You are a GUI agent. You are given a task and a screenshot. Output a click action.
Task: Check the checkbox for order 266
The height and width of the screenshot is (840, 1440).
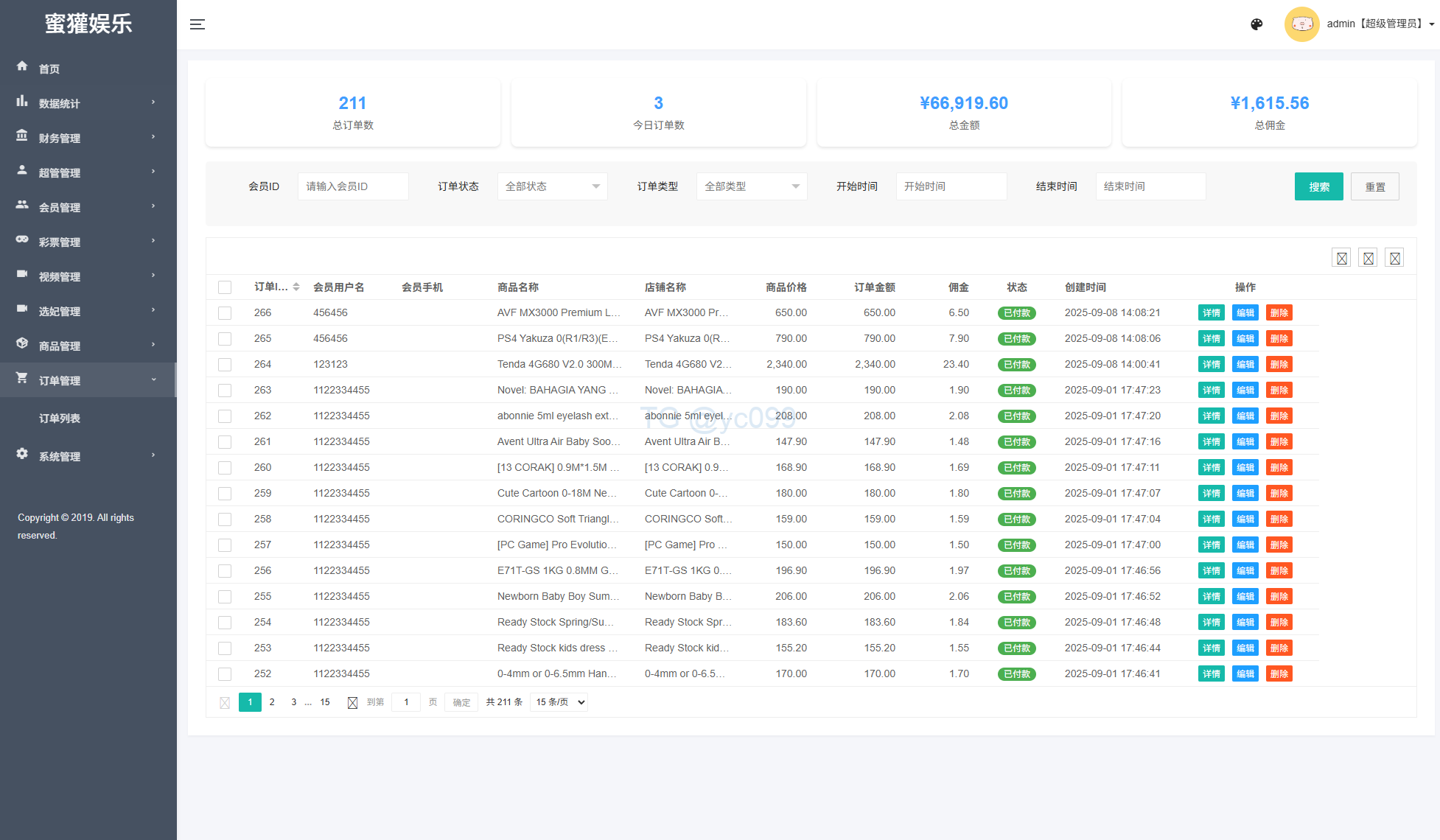click(x=225, y=313)
